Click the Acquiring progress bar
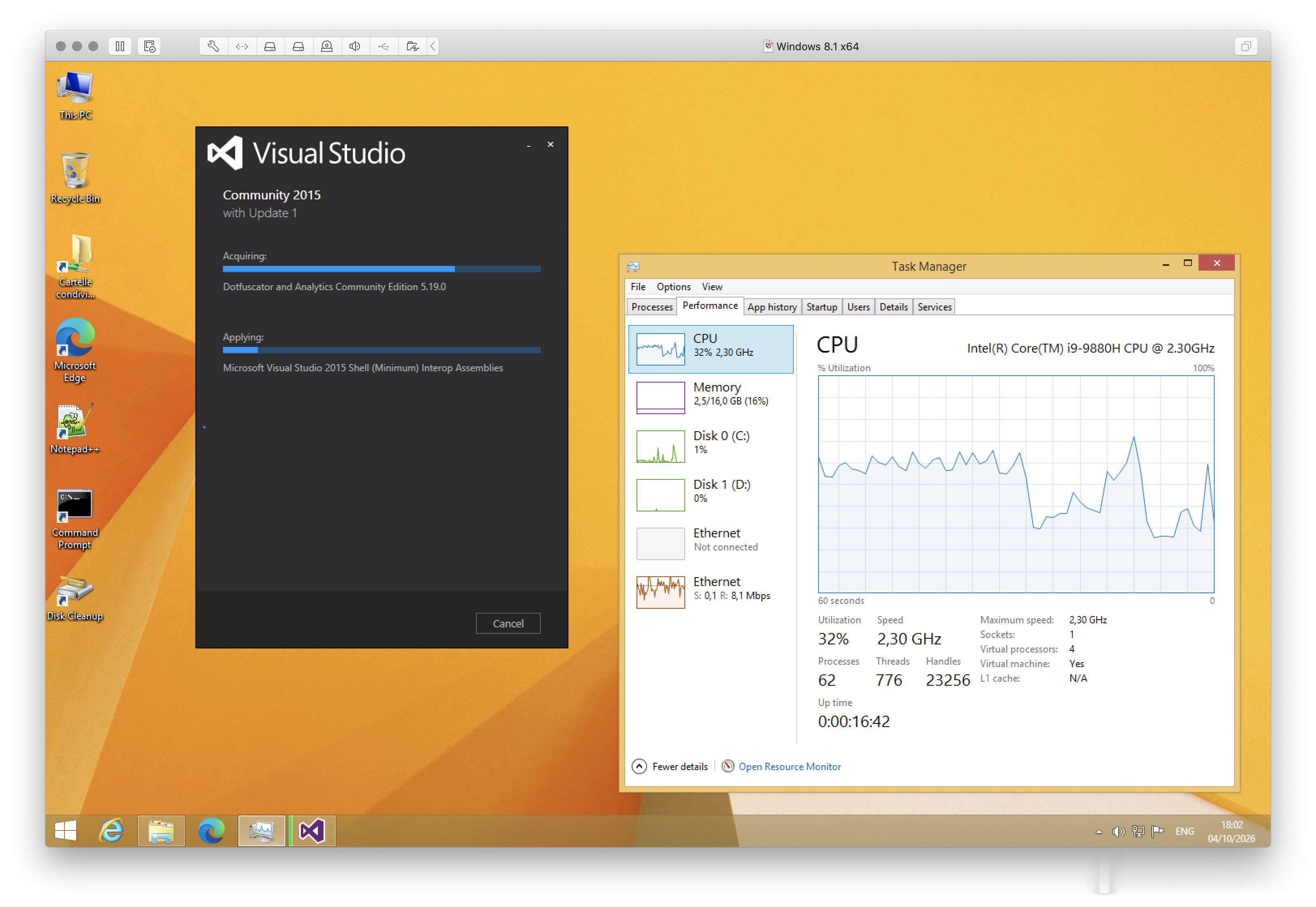 pos(382,269)
